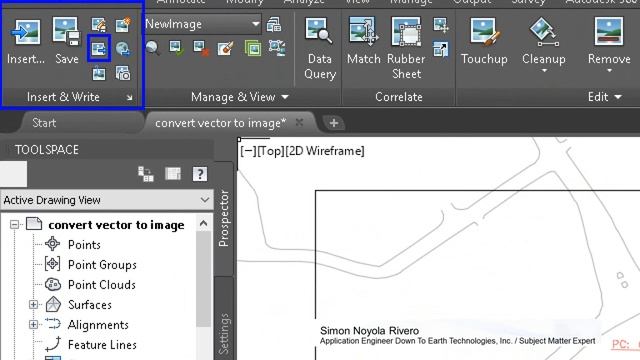Click the [-] viewport control
Image resolution: width=640 pixels, height=360 pixels.
pos(248,151)
